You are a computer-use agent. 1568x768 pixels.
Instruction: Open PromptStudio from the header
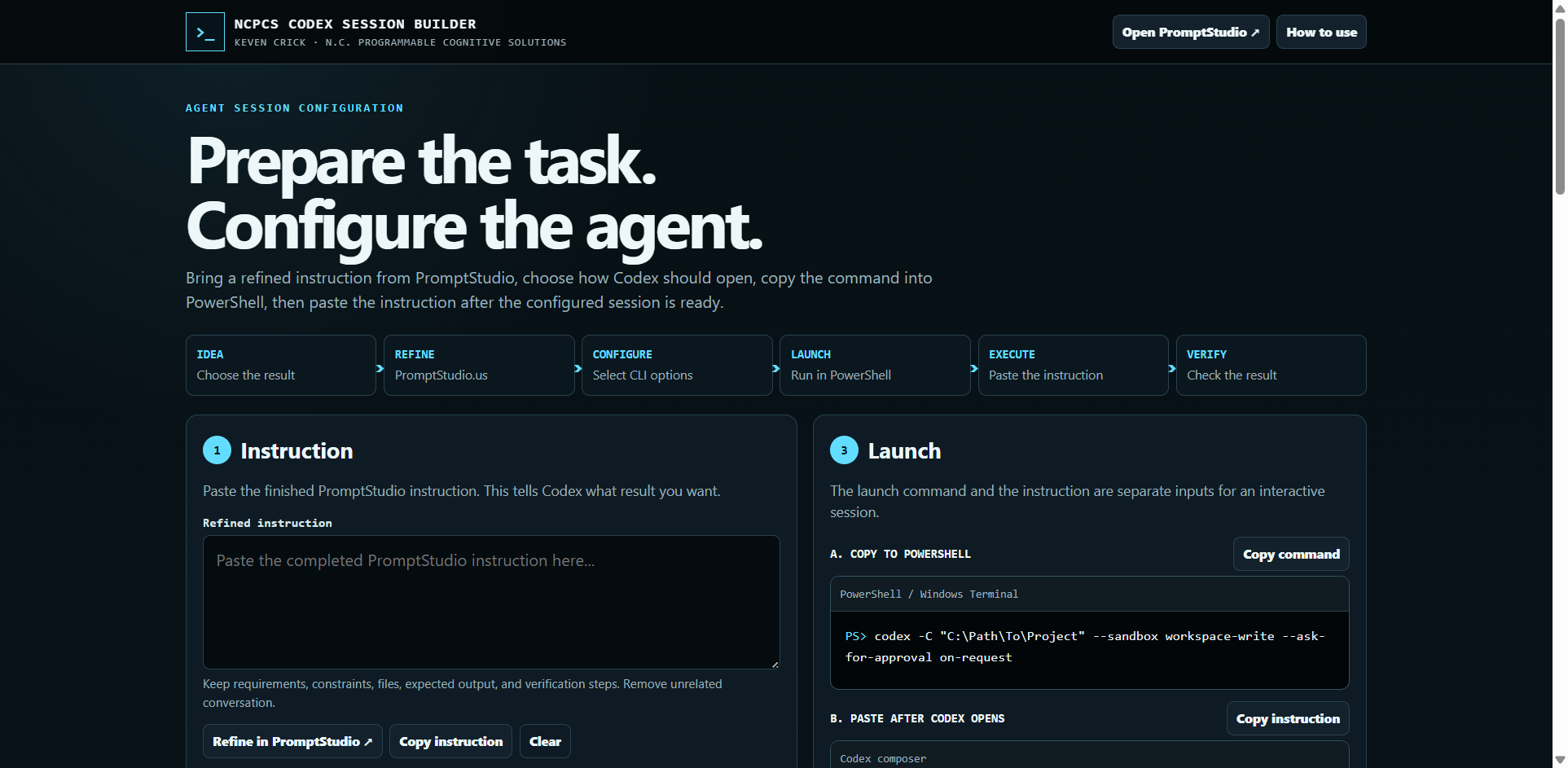1190,32
